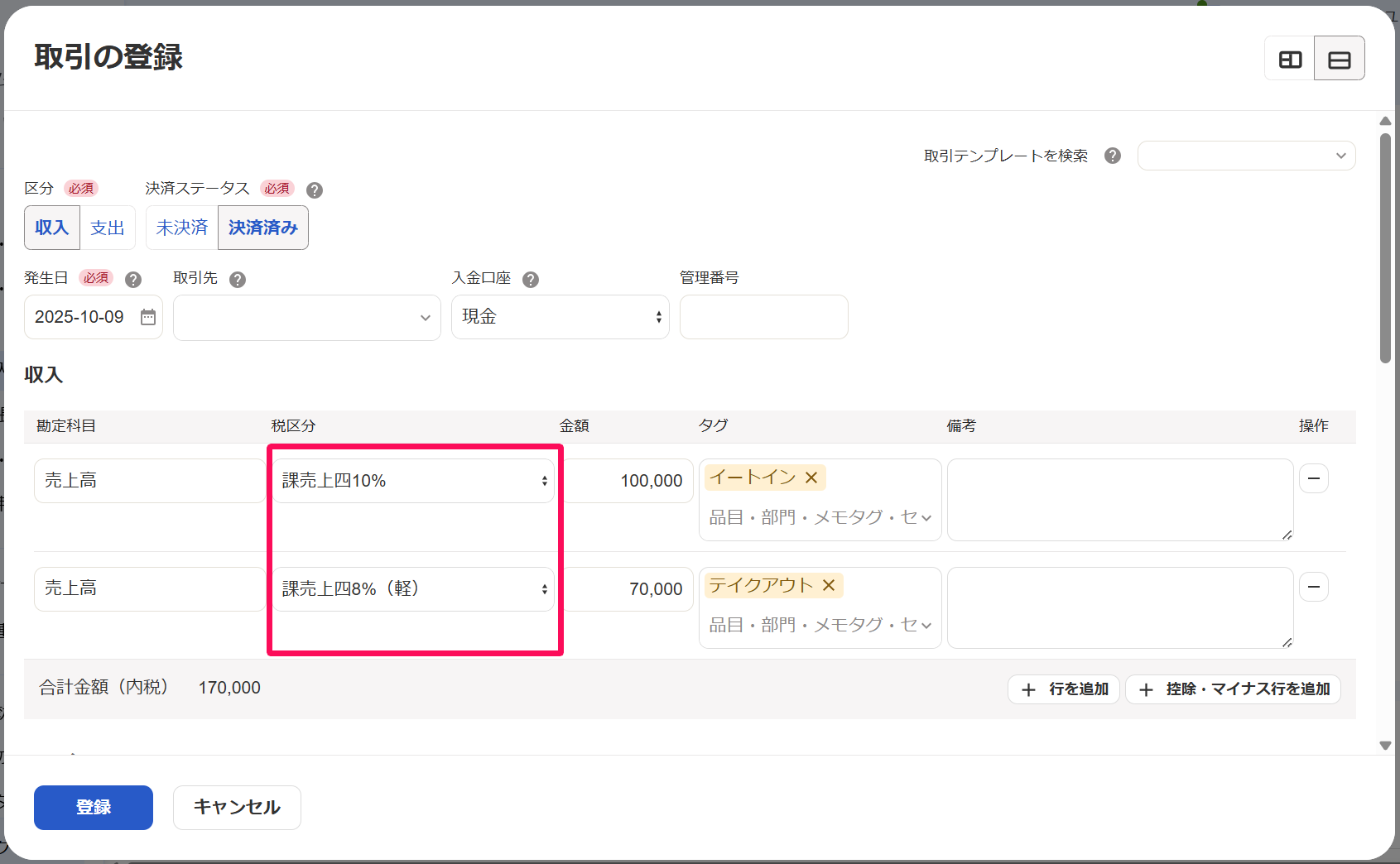
Task: Open help icon next to 決済ステータス
Action: coord(315,190)
